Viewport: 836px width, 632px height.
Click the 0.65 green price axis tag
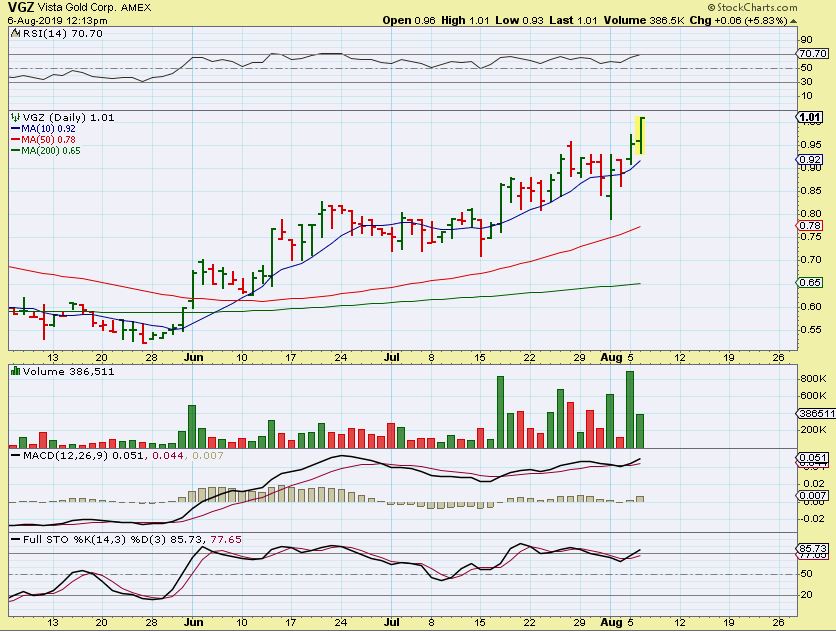(810, 282)
